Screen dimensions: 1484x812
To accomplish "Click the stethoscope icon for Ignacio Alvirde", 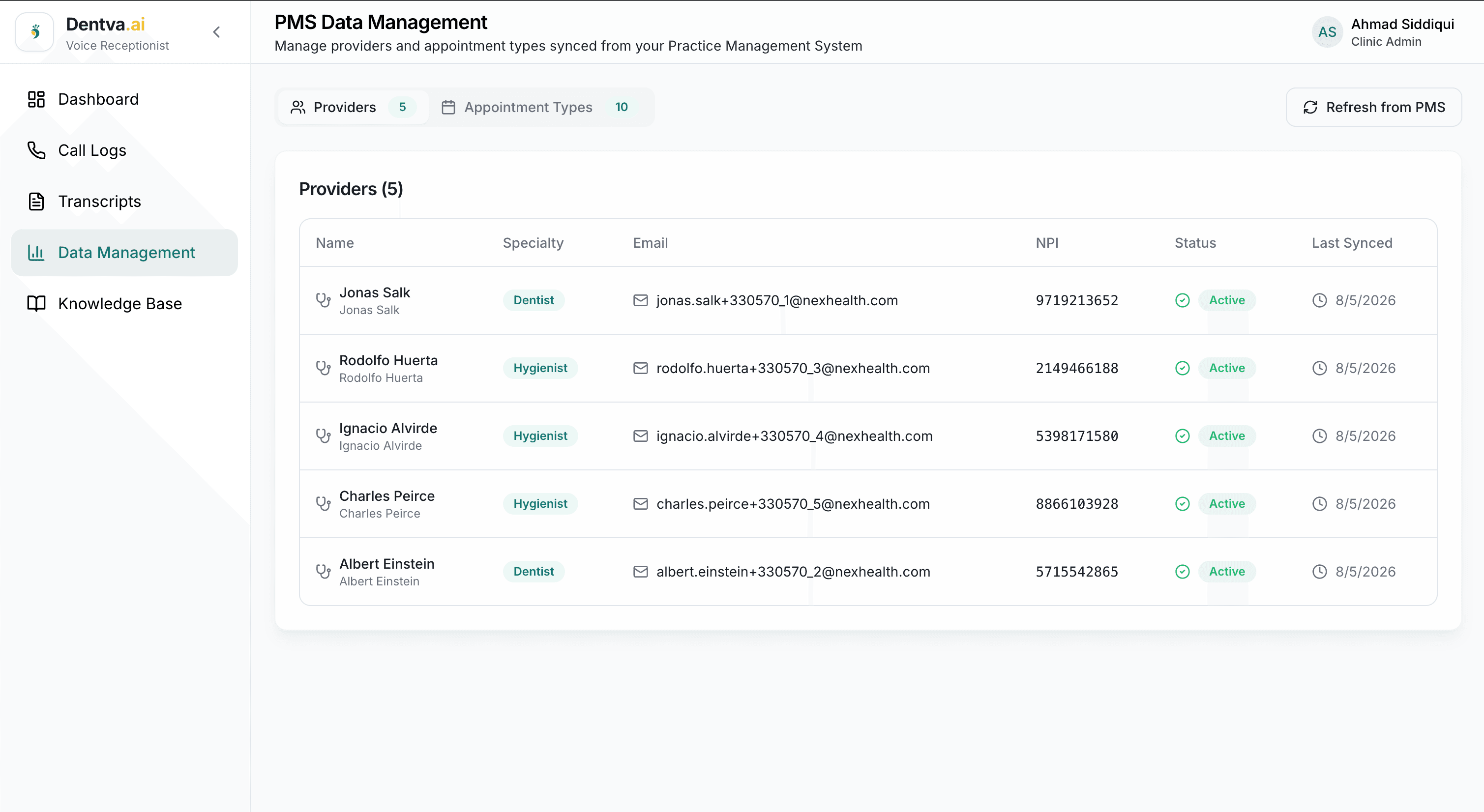I will (x=323, y=436).
